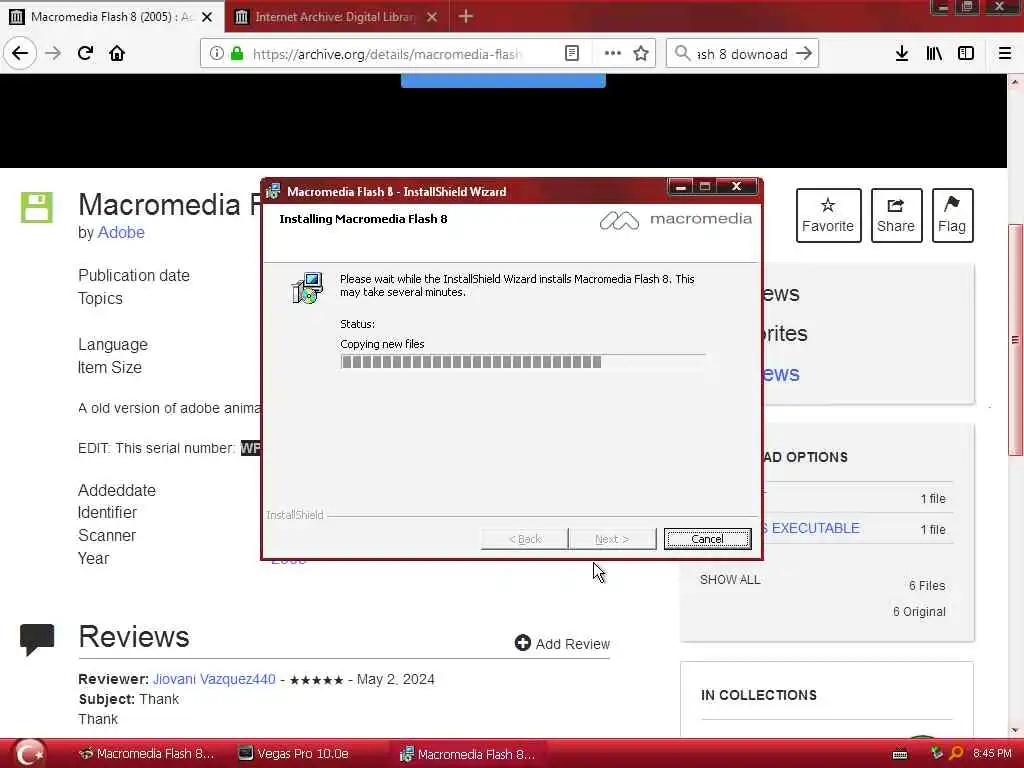Submit the search with the arrow button

[x=805, y=54]
